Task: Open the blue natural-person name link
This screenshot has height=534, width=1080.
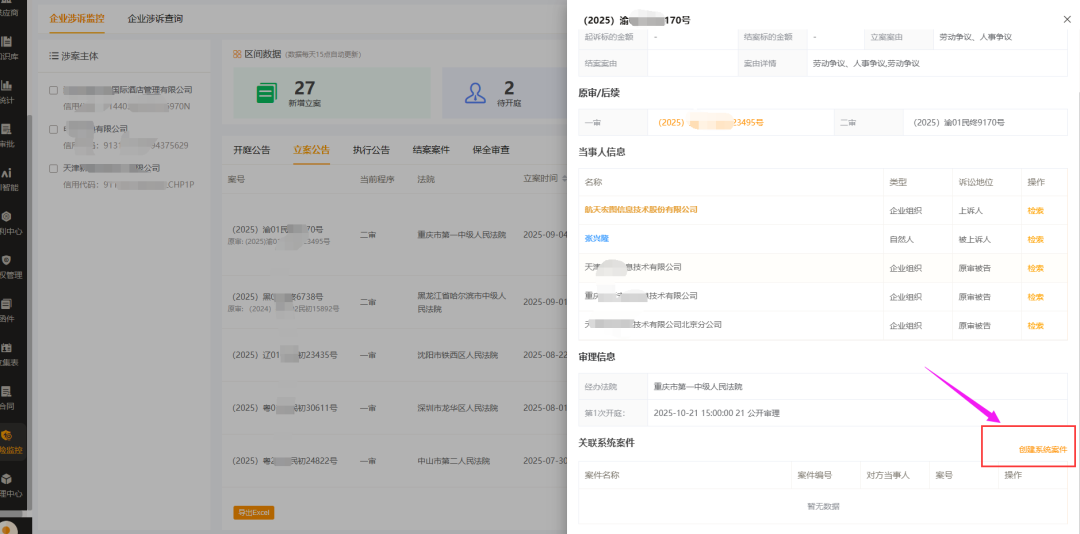Action: click(596, 238)
